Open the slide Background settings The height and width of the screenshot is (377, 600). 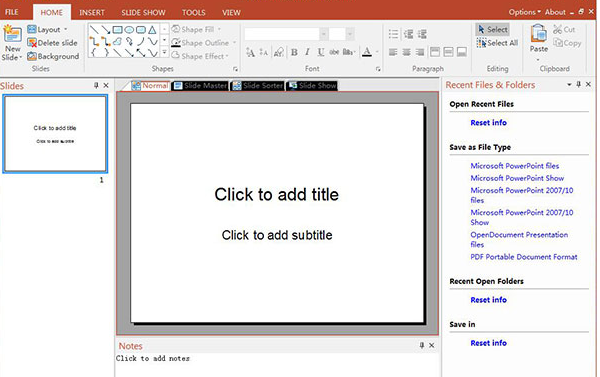click(x=53, y=56)
